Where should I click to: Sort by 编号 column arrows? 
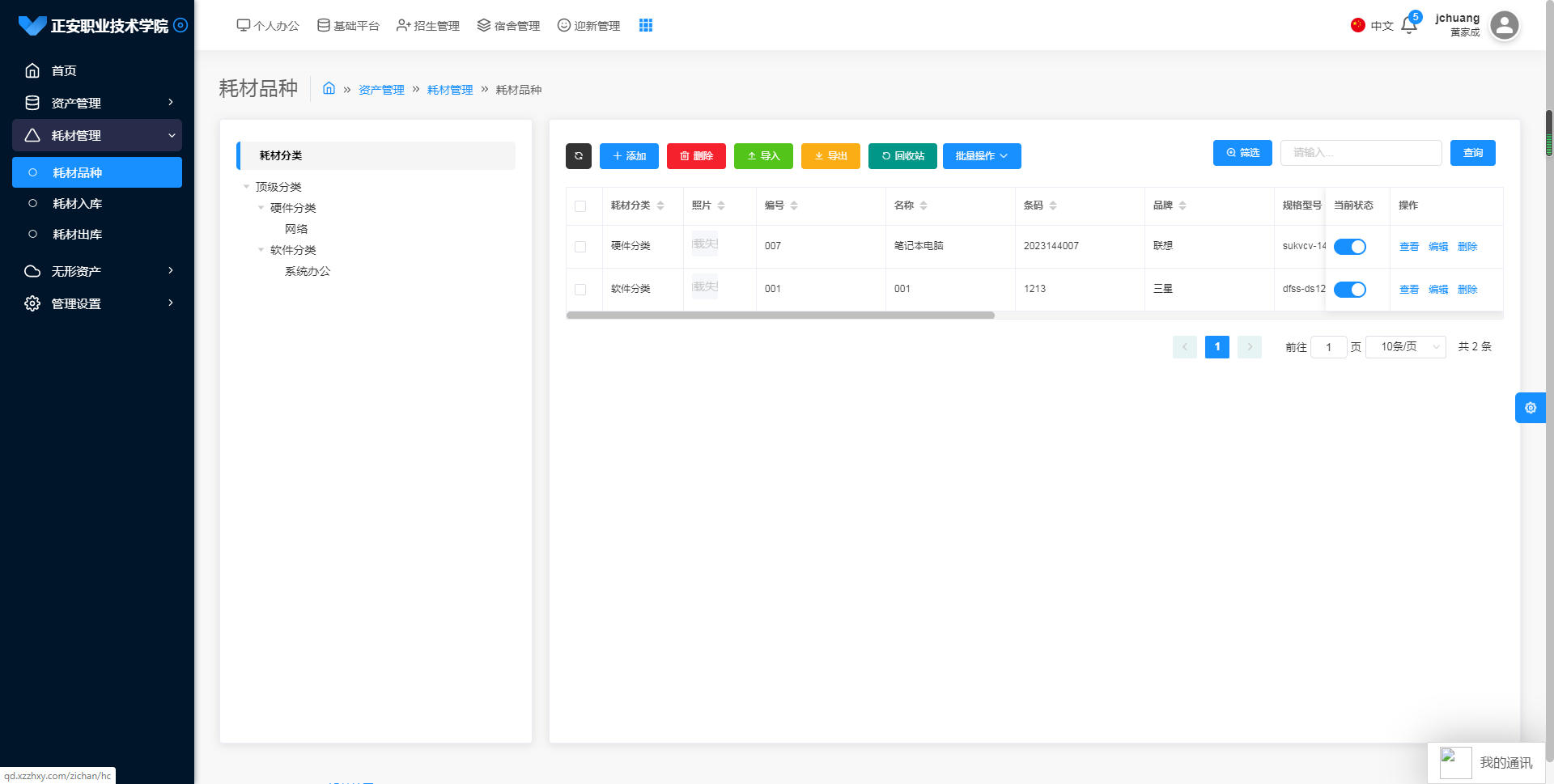(794, 206)
